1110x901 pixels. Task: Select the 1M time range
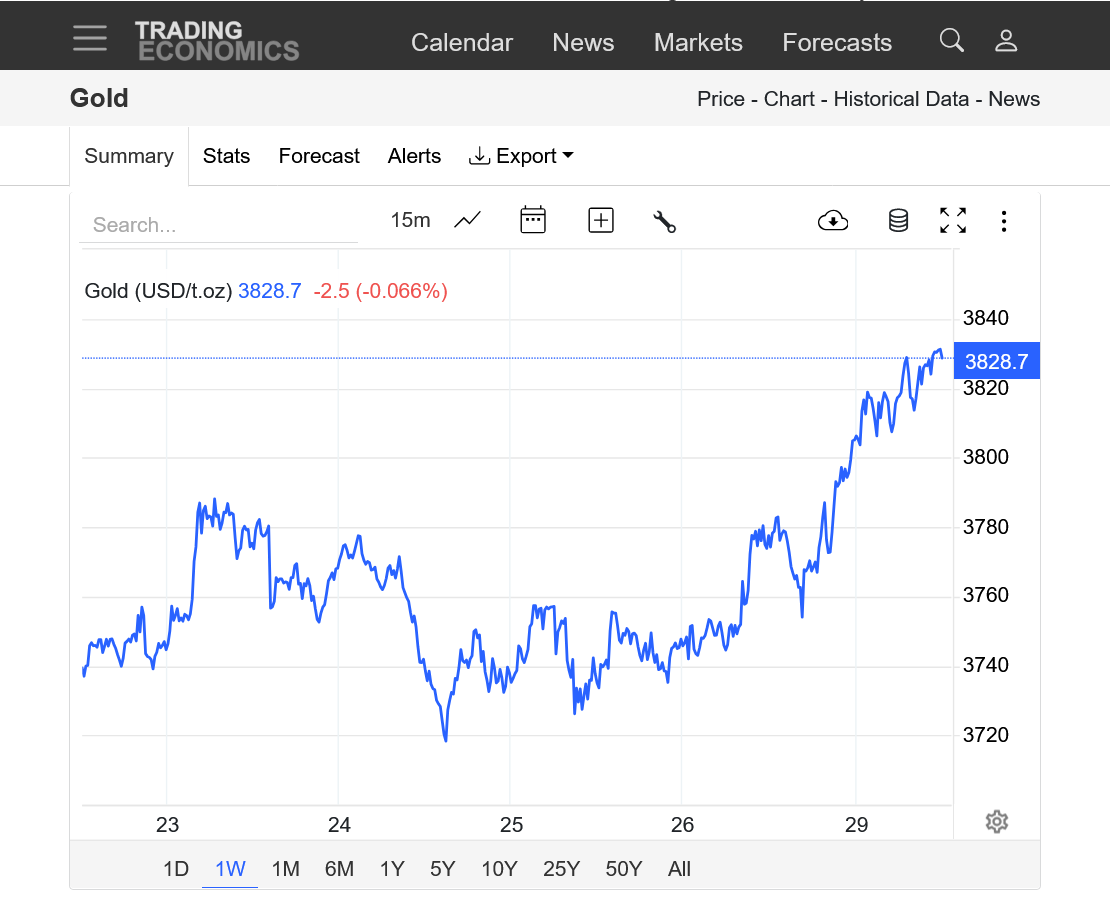285,869
